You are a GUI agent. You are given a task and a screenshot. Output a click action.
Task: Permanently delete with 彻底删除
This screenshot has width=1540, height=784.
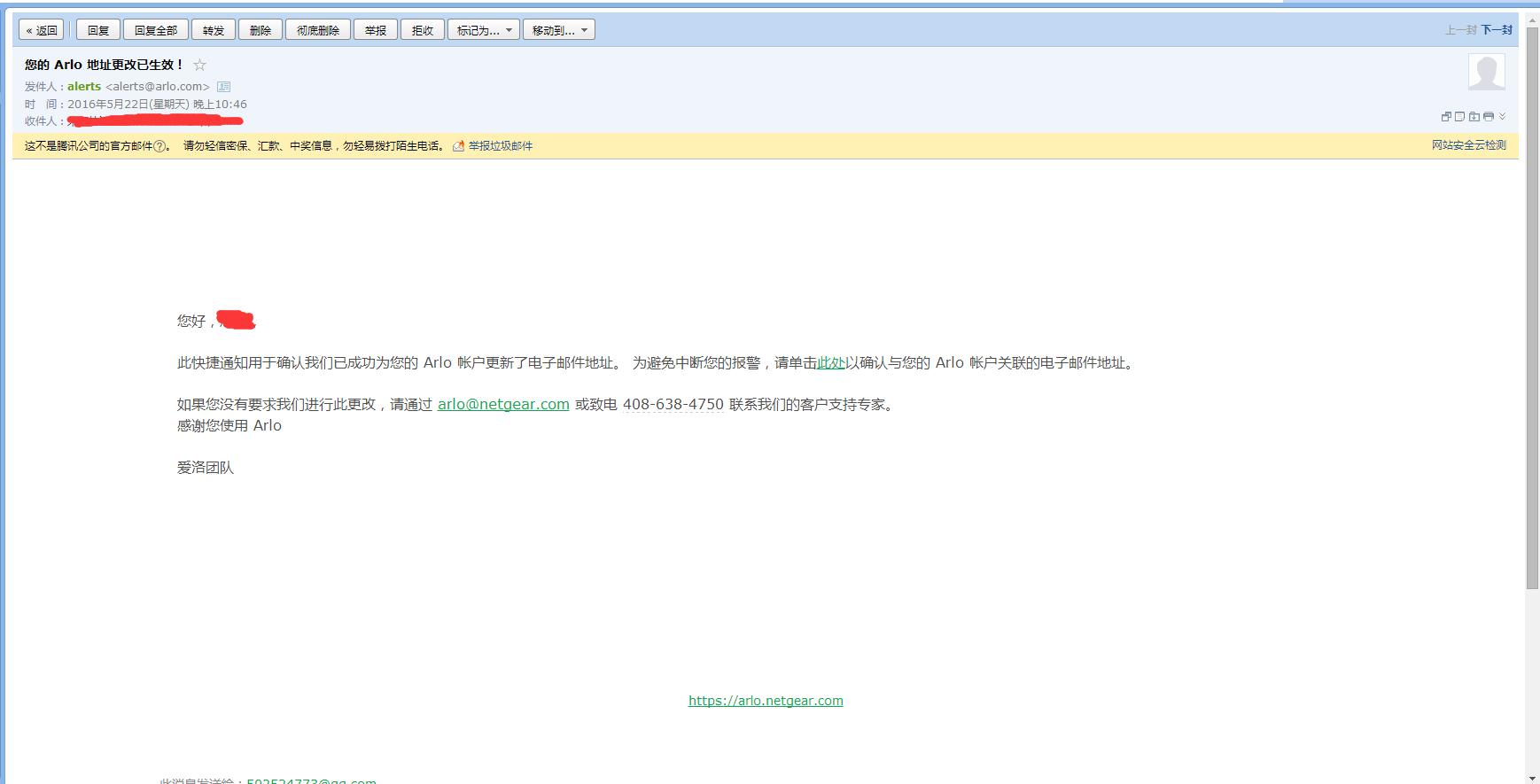[318, 30]
